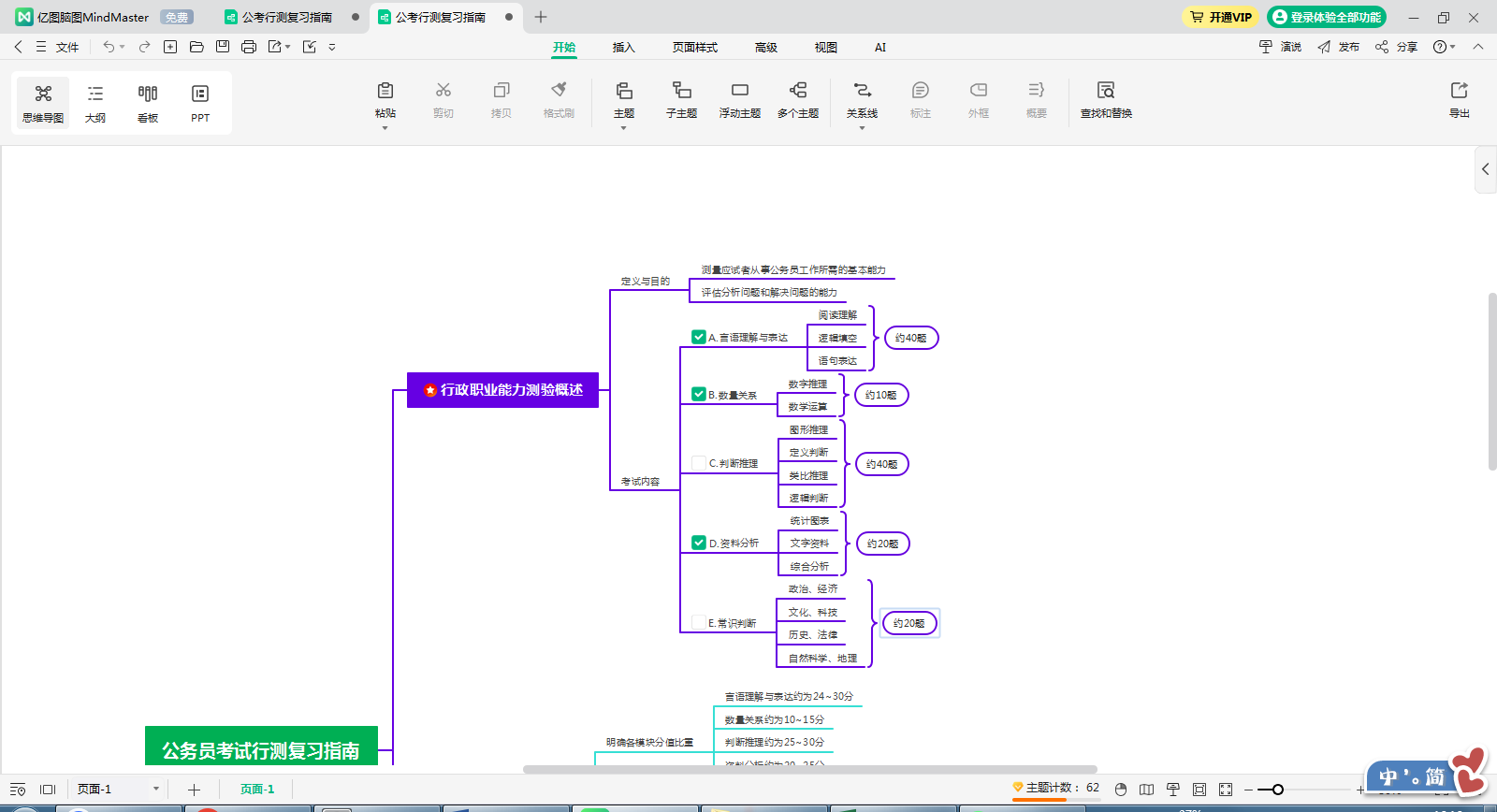The width and height of the screenshot is (1497, 812).
Task: Select the 页面-1 page tab at bottom
Action: pyautogui.click(x=257, y=790)
